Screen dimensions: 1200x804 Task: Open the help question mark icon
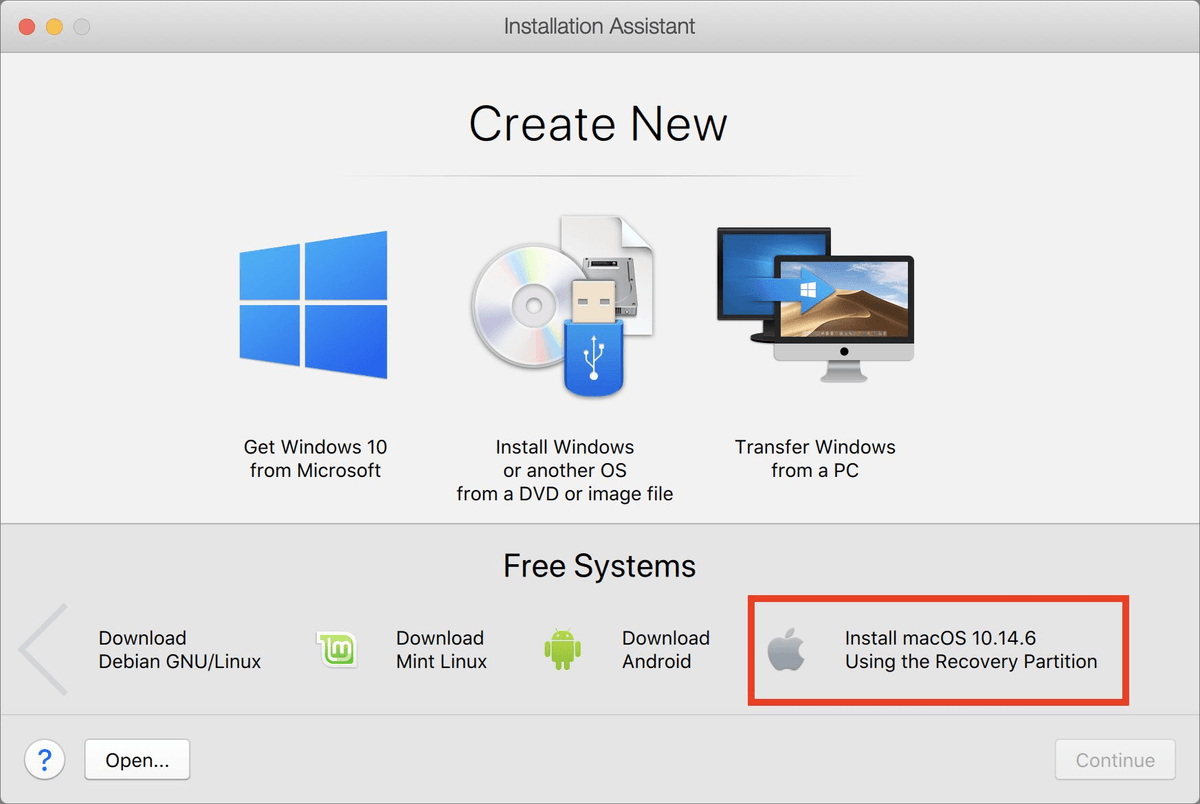tap(44, 760)
